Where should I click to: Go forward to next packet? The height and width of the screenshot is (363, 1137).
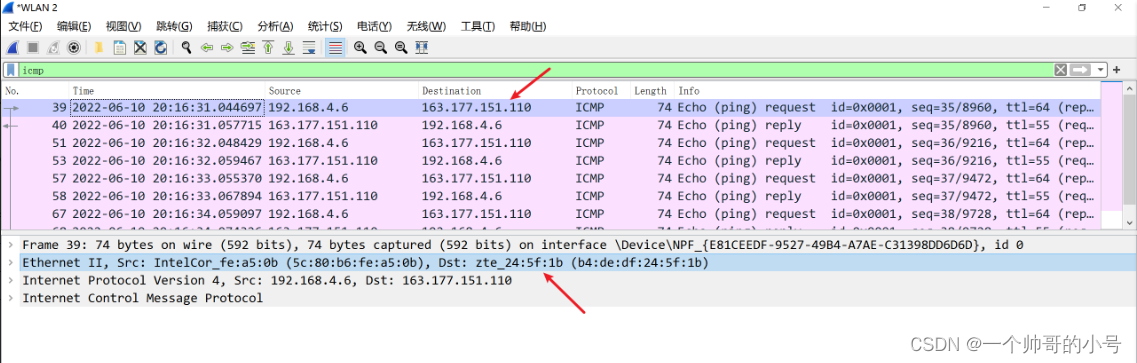point(227,48)
